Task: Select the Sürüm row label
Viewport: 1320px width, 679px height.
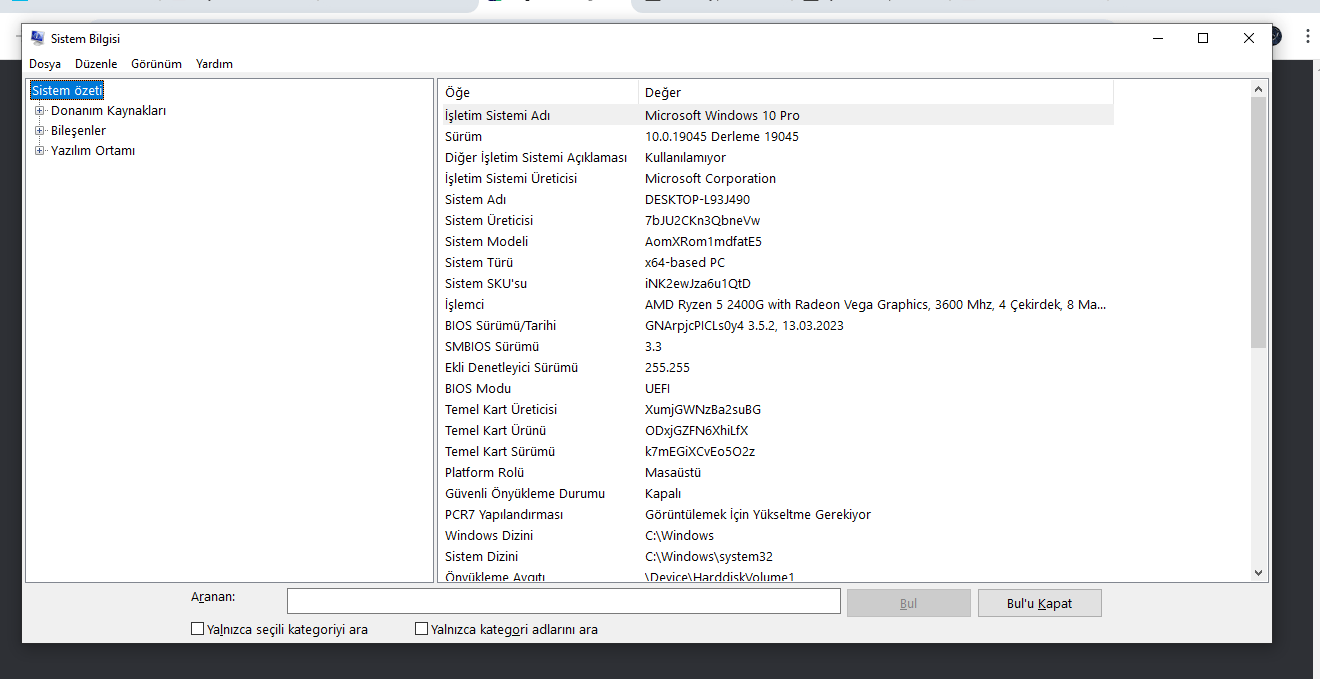Action: 463,136
